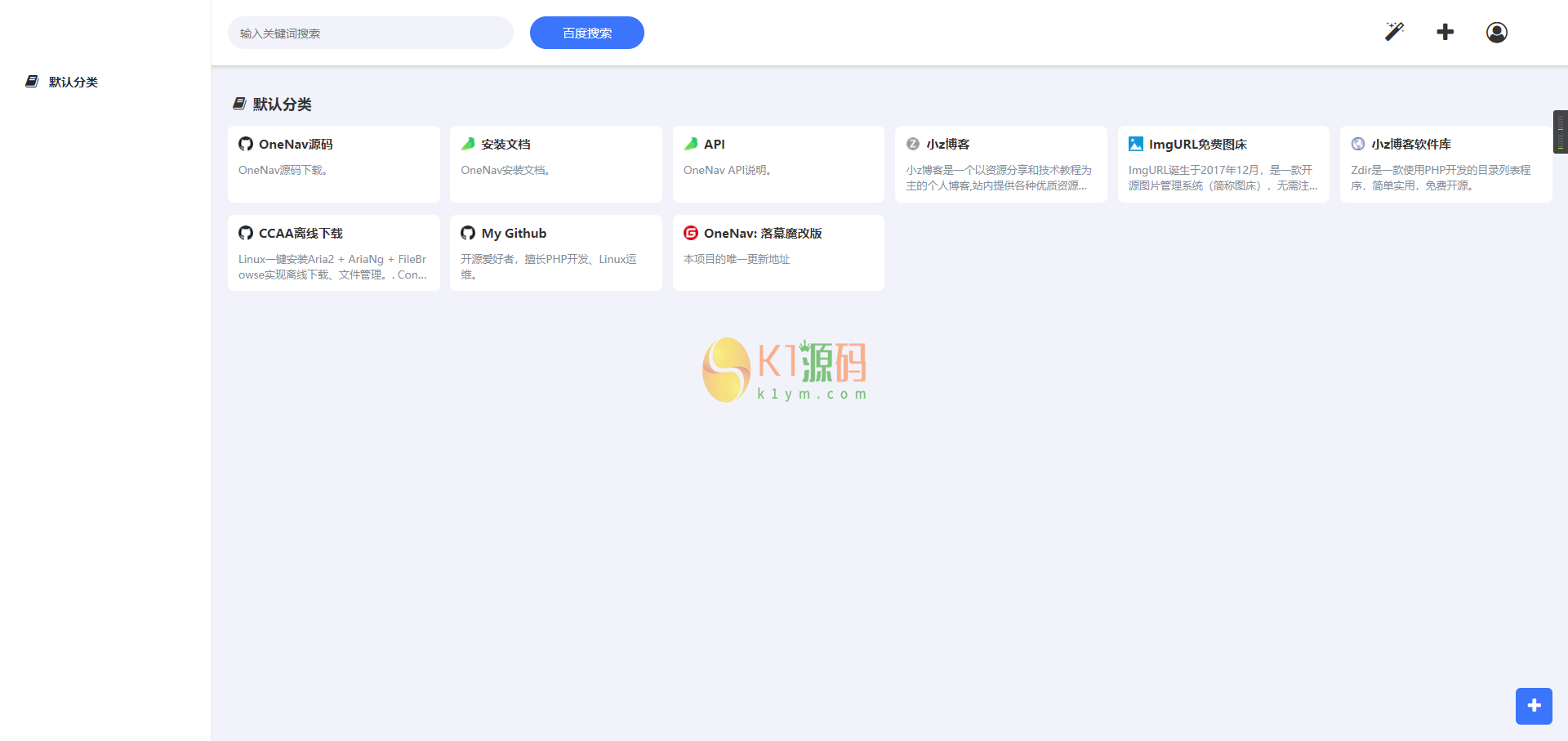The width and height of the screenshot is (1568, 741).
Task: Click the green leaf icon on 安装文档
Action: (468, 144)
